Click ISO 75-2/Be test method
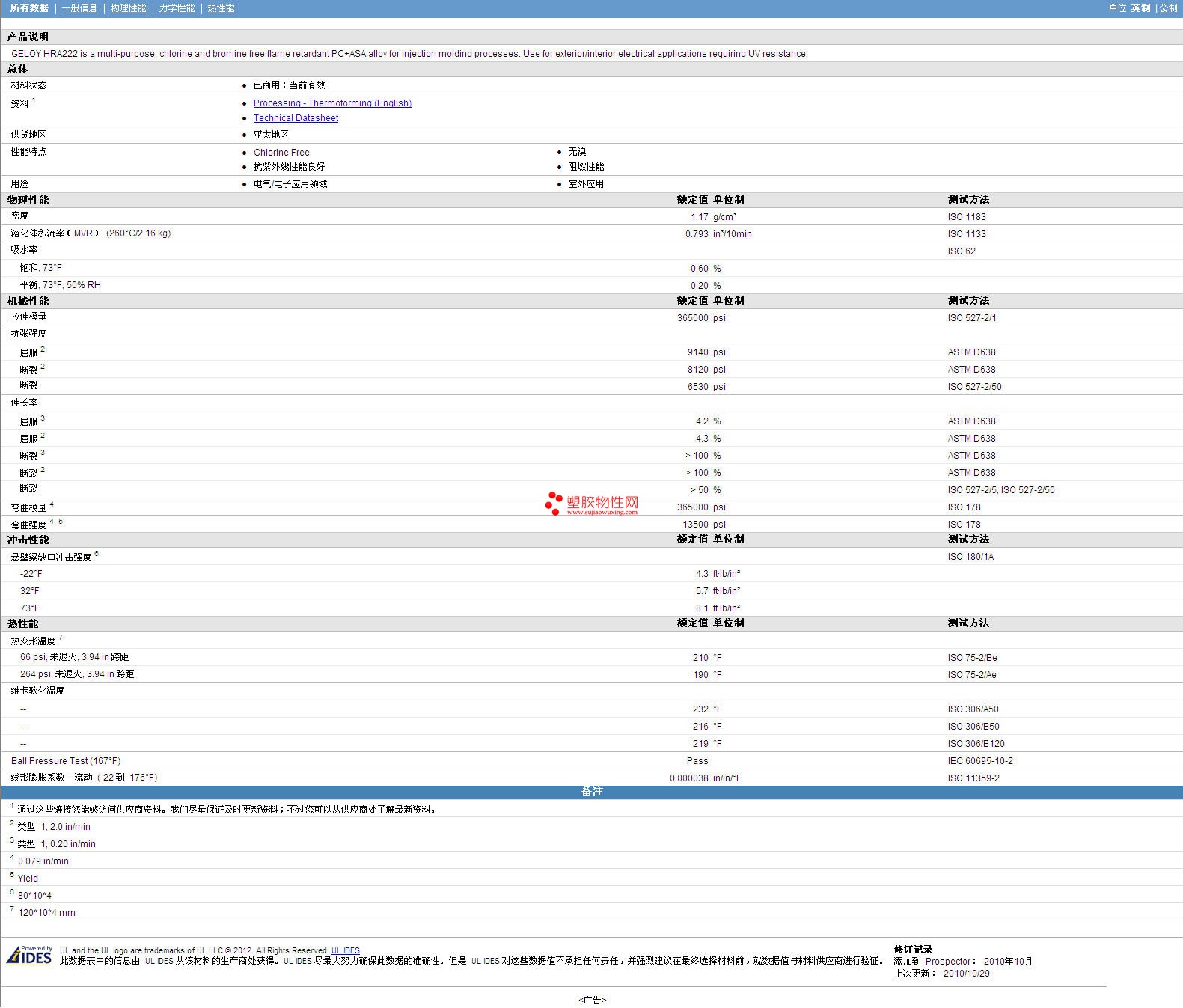The image size is (1183, 1008). (972, 658)
